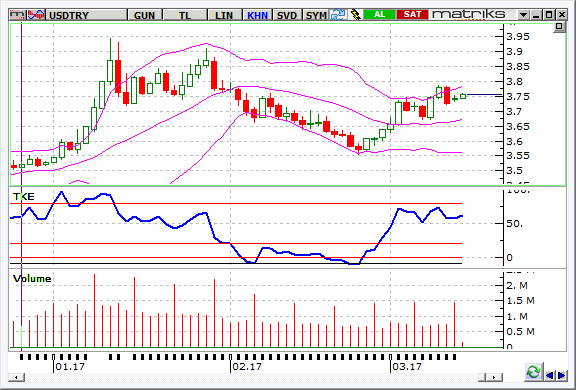Click the Matriks menu icon at title bar left
Viewport: 576px width, 390px height.
[18, 15]
